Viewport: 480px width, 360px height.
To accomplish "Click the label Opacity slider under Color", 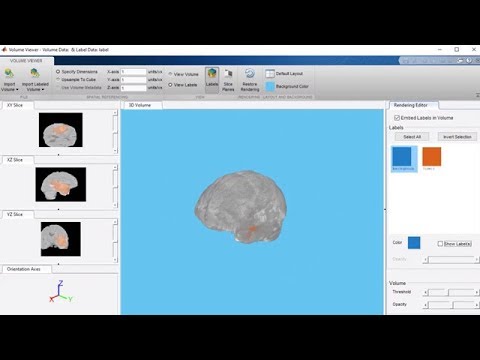I will pyautogui.click(x=452, y=259).
